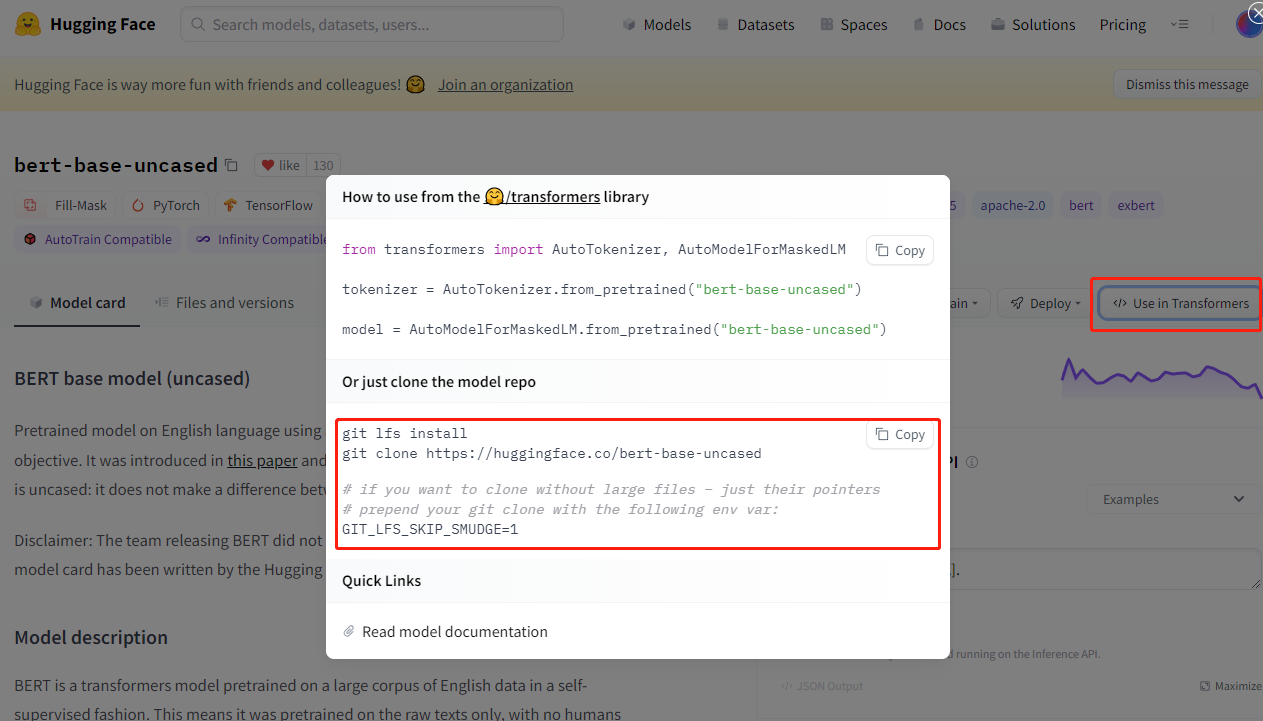Select the Fill-Mask tag
The height and width of the screenshot is (721, 1263).
tap(66, 205)
